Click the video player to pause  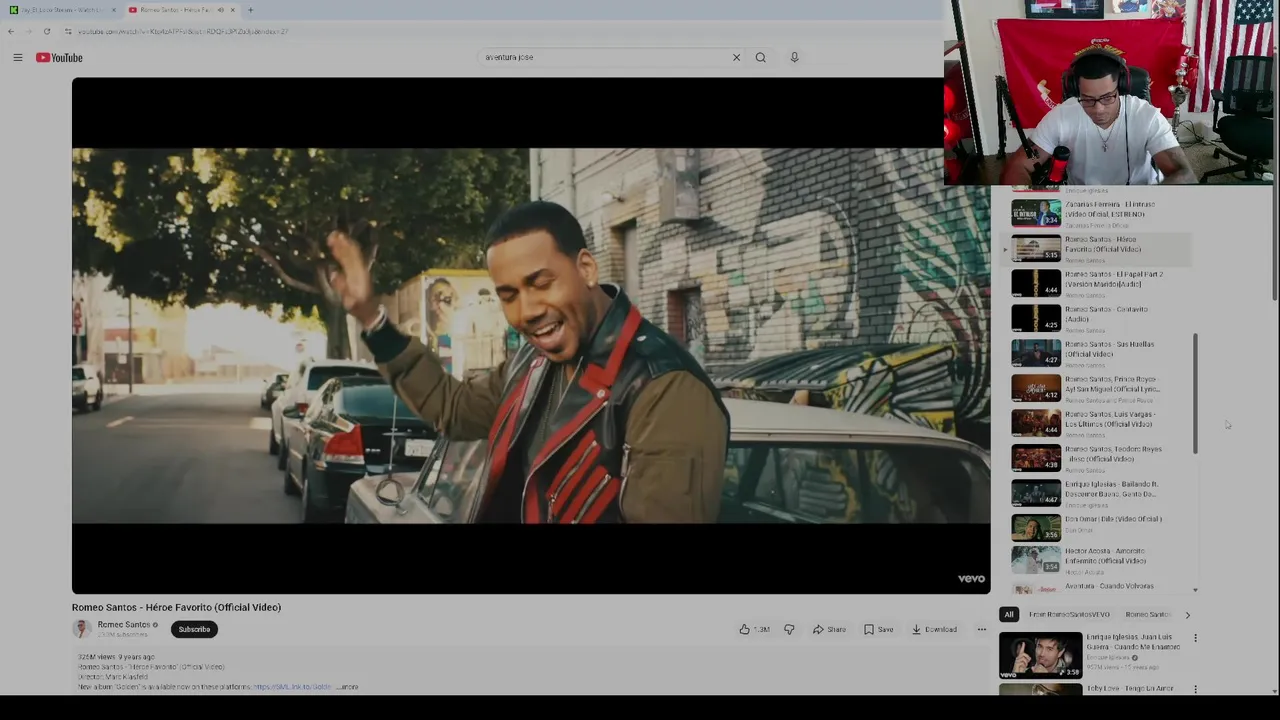point(530,336)
